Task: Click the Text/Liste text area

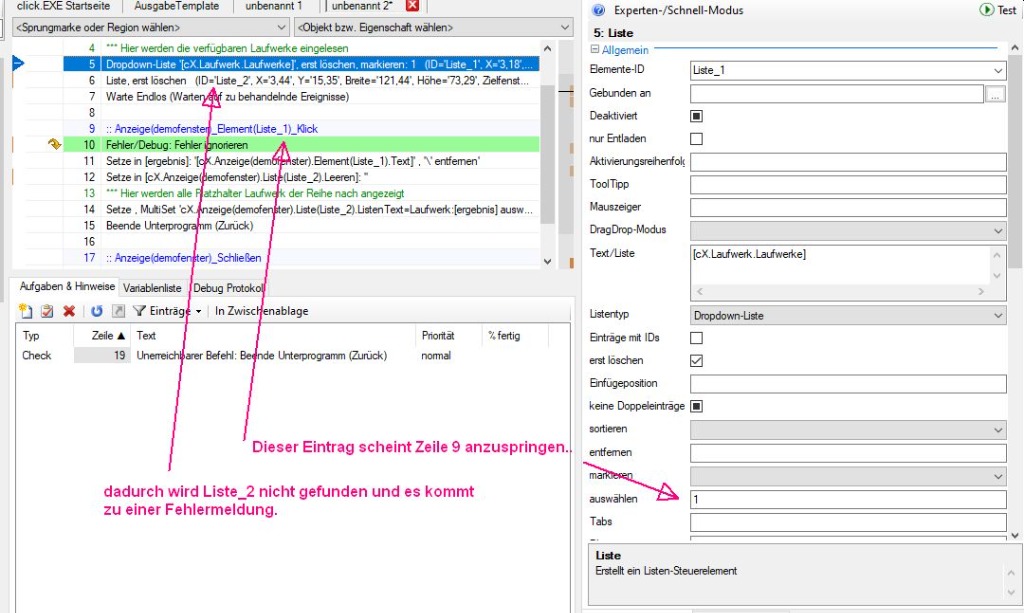Action: tap(840, 265)
